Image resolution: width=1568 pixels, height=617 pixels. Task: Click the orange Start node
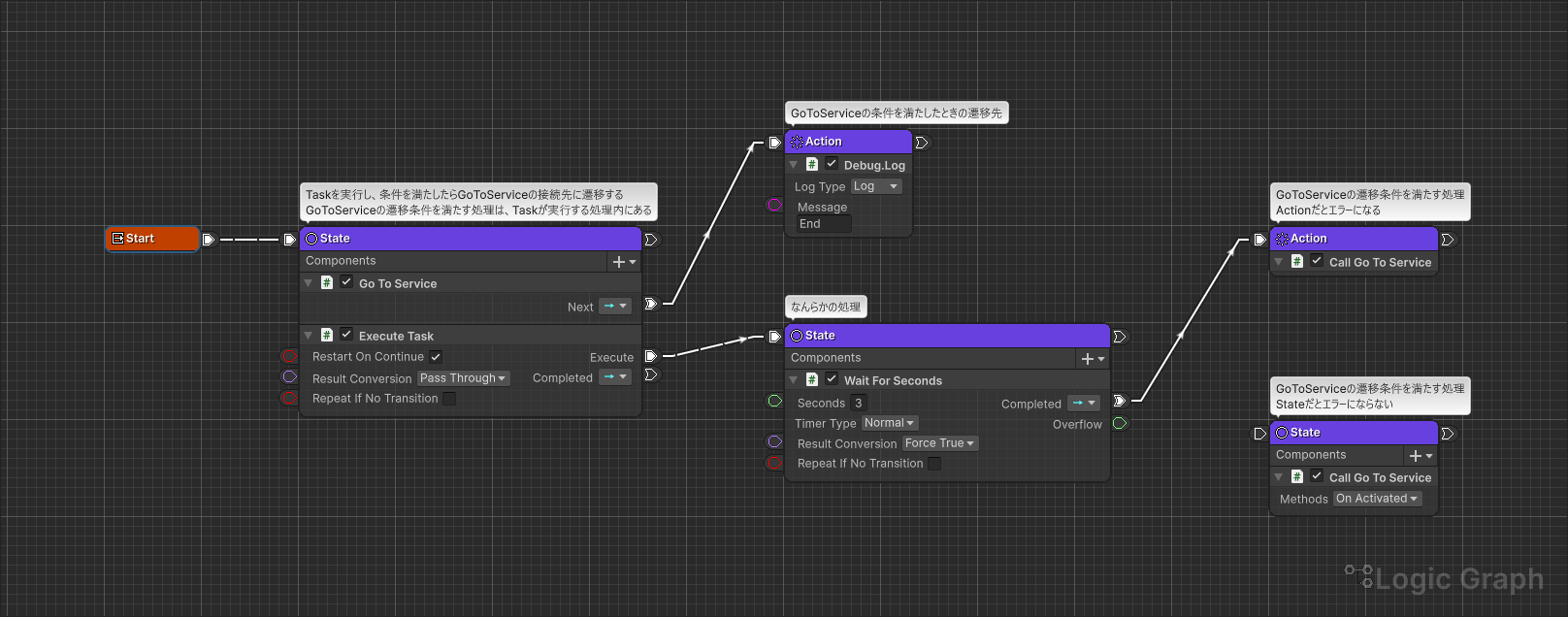point(151,239)
